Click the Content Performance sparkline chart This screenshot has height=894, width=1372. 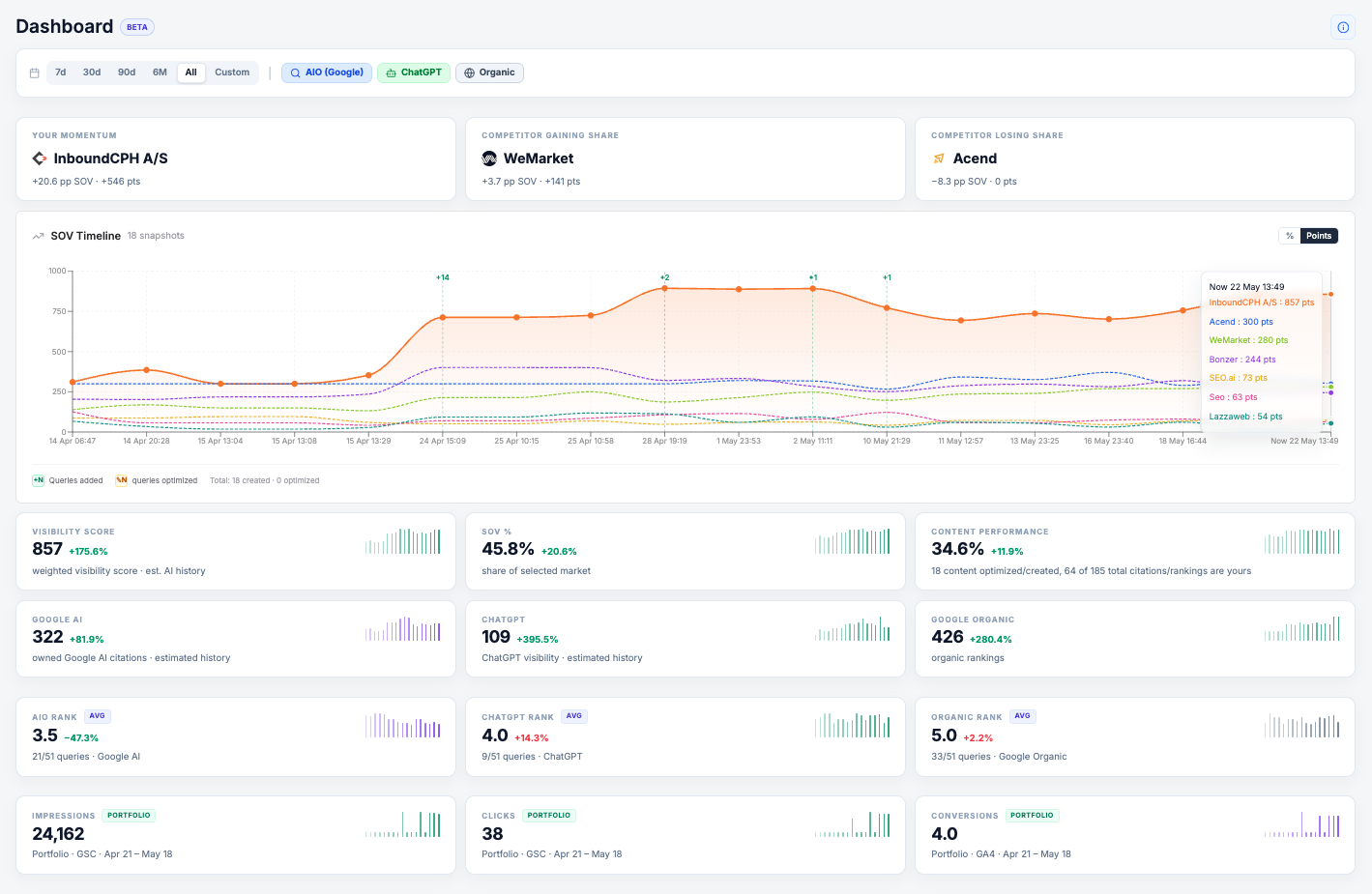pyautogui.click(x=1302, y=541)
